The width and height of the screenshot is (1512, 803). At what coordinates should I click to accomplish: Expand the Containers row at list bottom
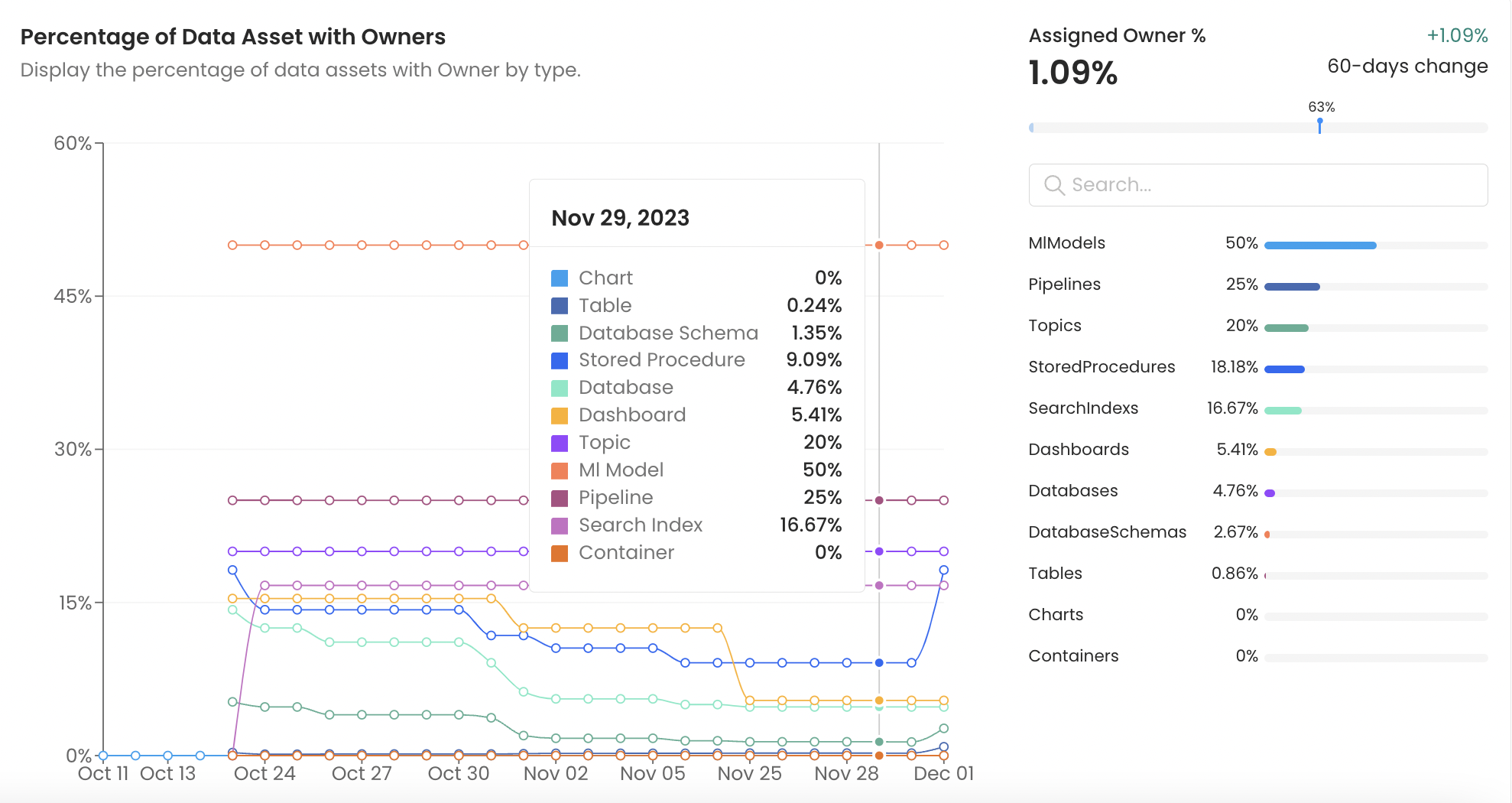[1073, 655]
